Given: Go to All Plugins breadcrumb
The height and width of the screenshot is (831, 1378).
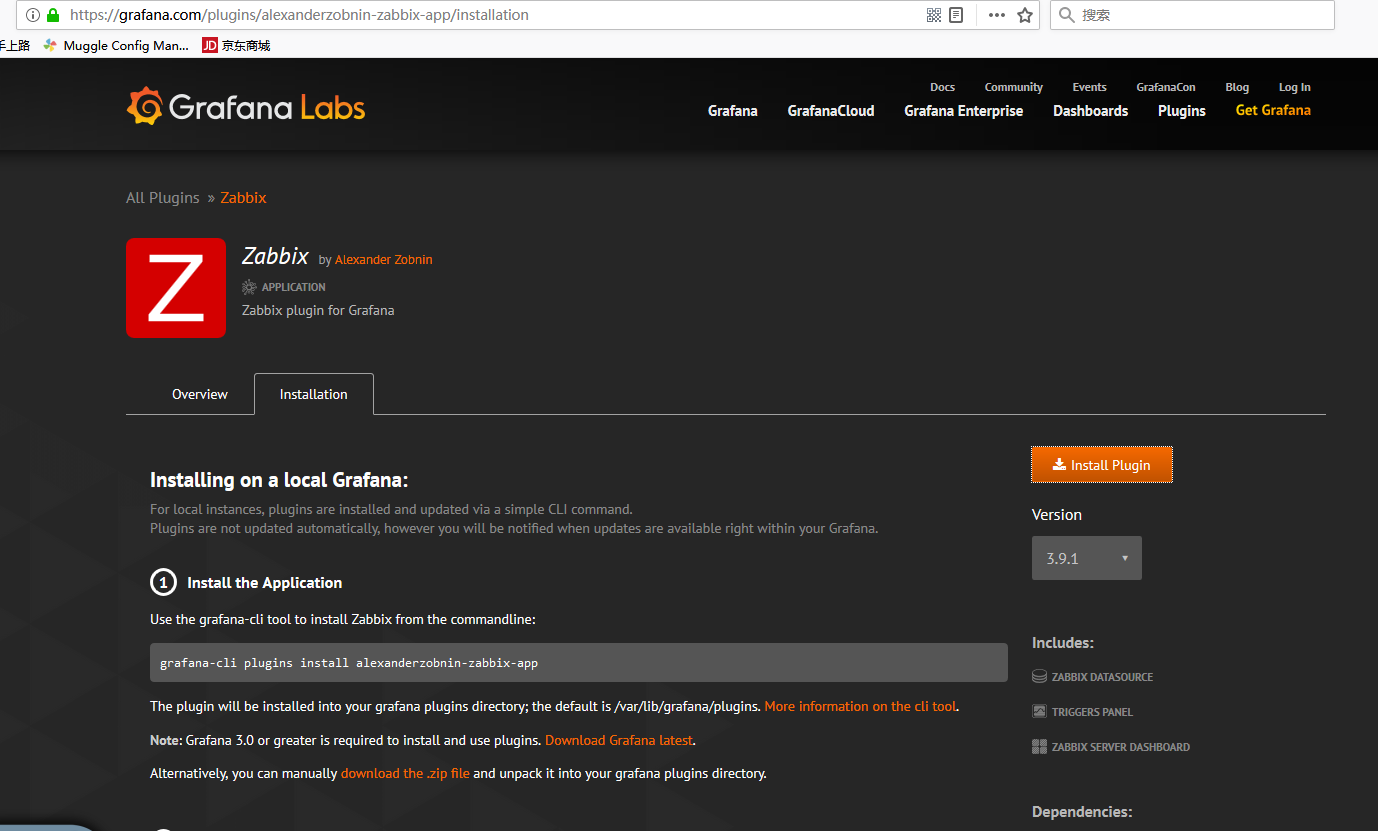Looking at the screenshot, I should pyautogui.click(x=163, y=198).
